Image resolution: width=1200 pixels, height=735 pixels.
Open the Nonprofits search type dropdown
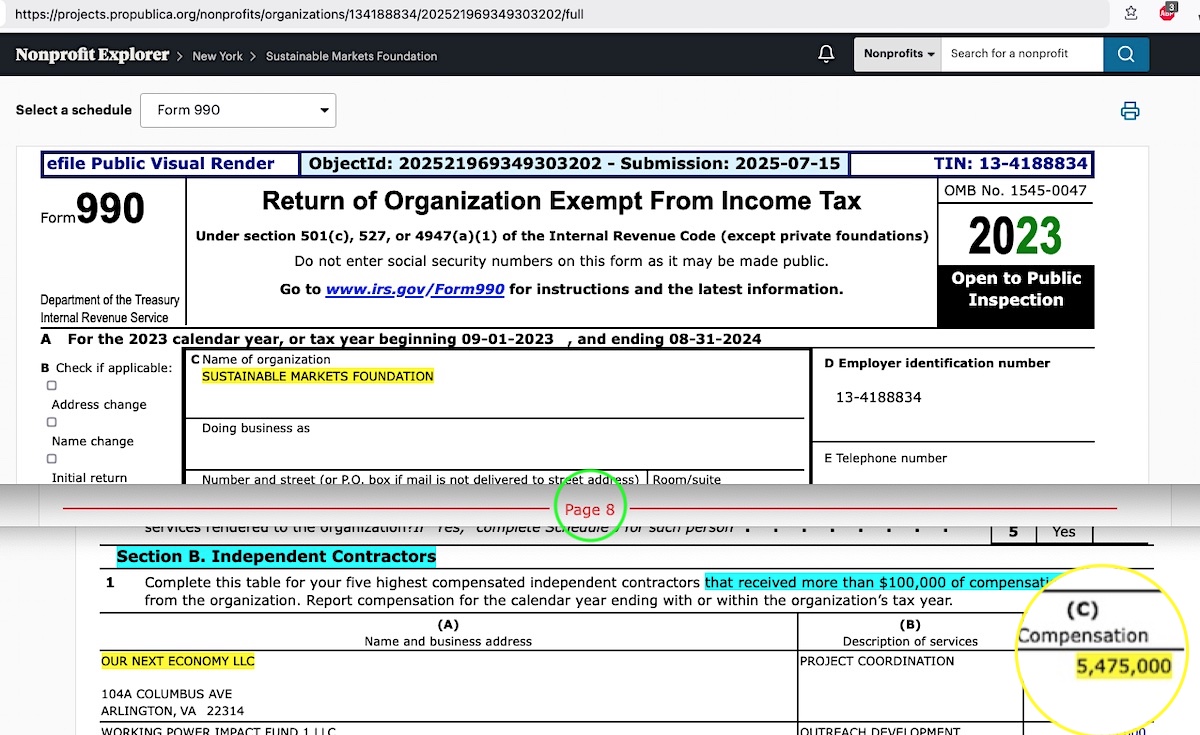tap(897, 54)
